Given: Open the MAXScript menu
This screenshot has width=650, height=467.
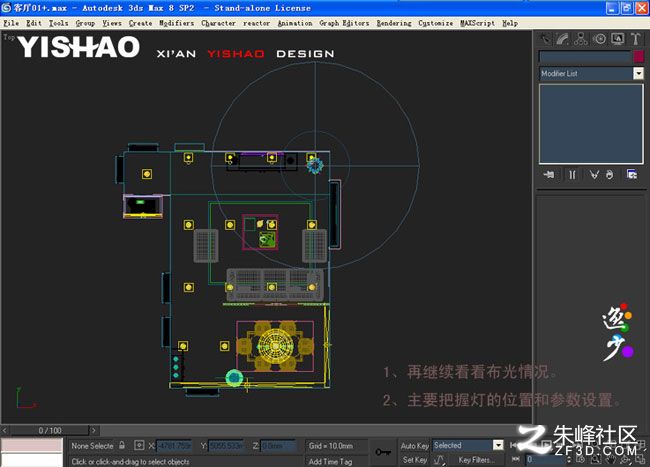Looking at the screenshot, I should tap(478, 23).
